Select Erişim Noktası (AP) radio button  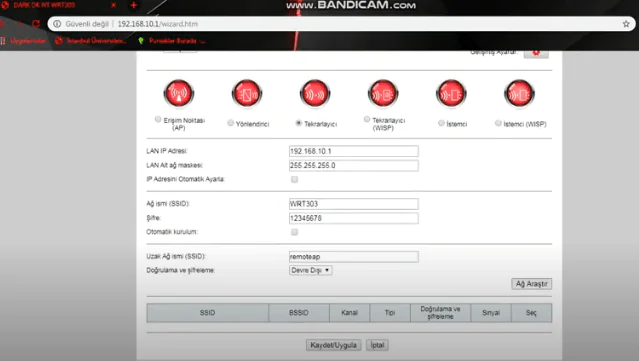158,119
